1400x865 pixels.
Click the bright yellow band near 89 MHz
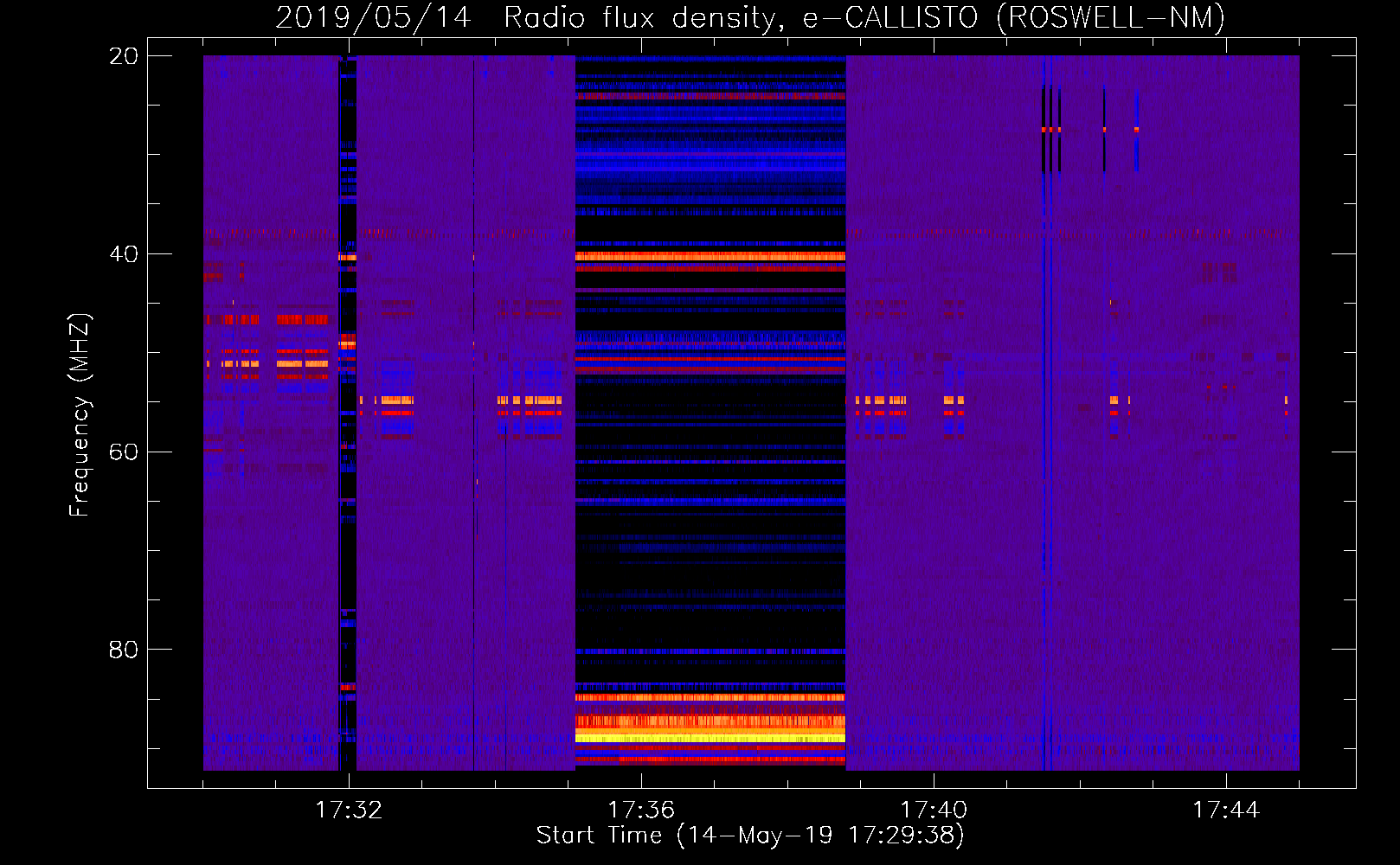click(710, 738)
